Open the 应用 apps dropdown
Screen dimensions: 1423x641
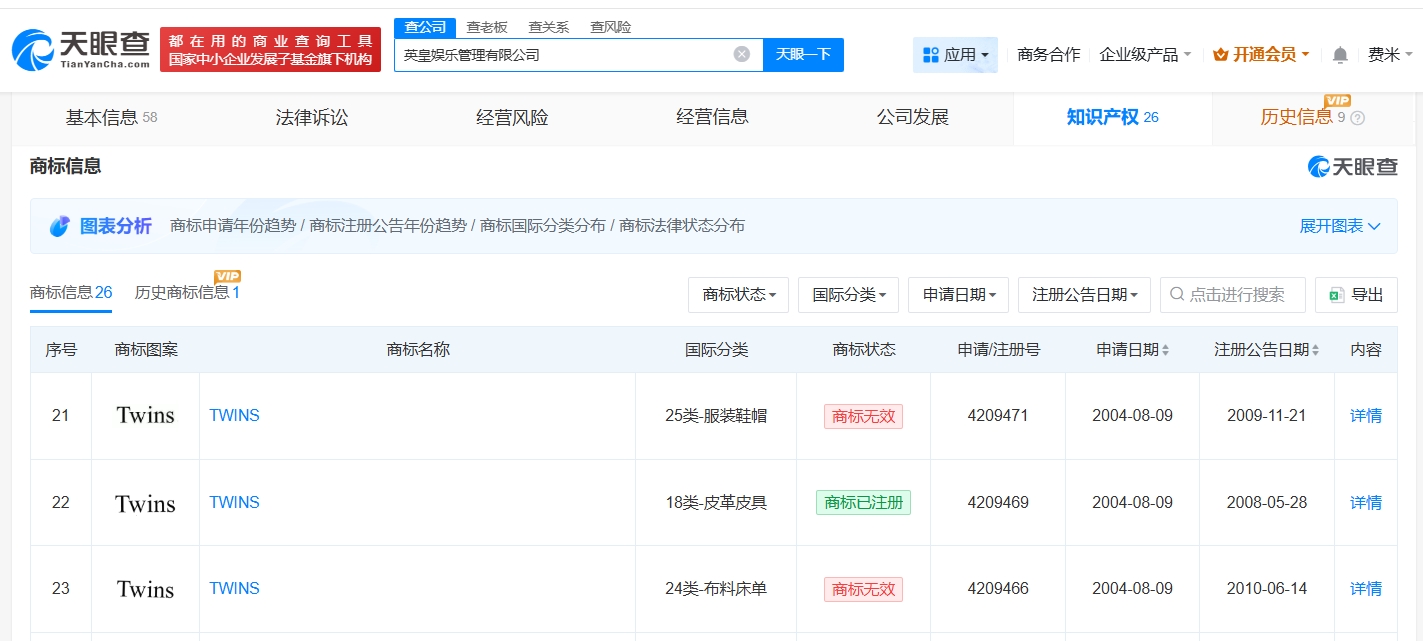955,55
